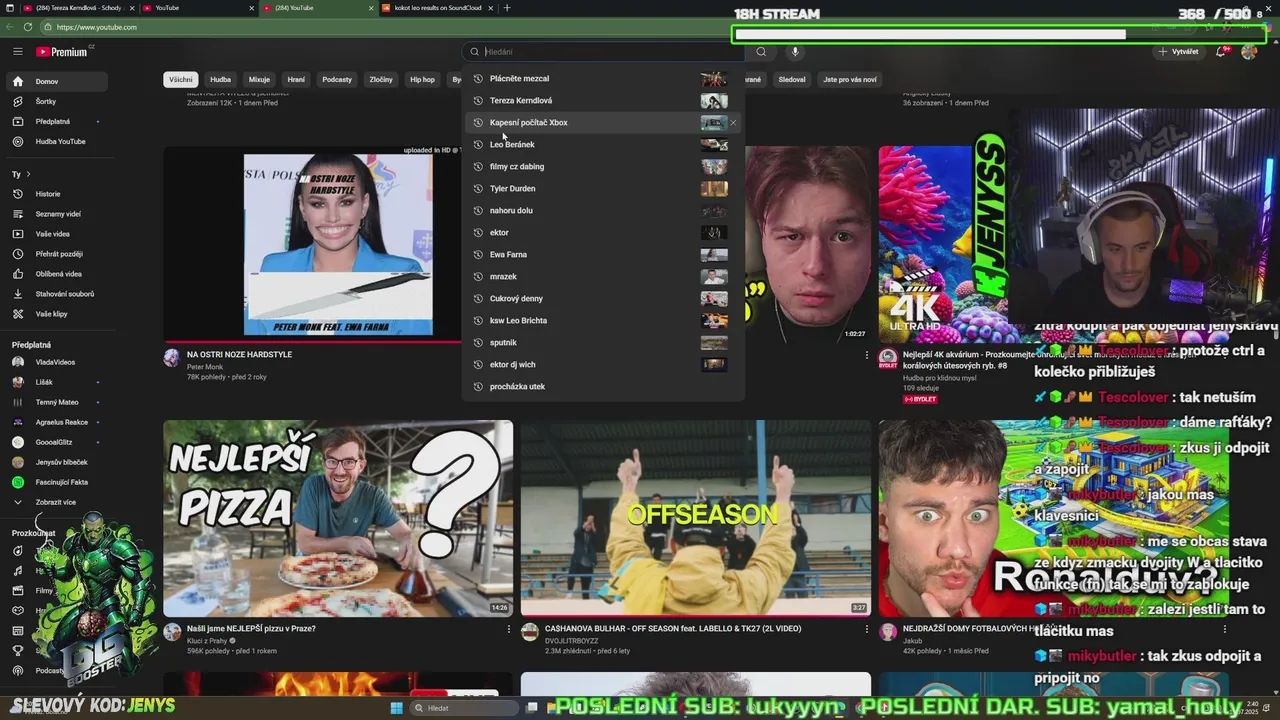This screenshot has height=720, width=1280.
Task: Open the NEJLEPŠÍ PIZZA video thumbnail
Action: coord(338,518)
